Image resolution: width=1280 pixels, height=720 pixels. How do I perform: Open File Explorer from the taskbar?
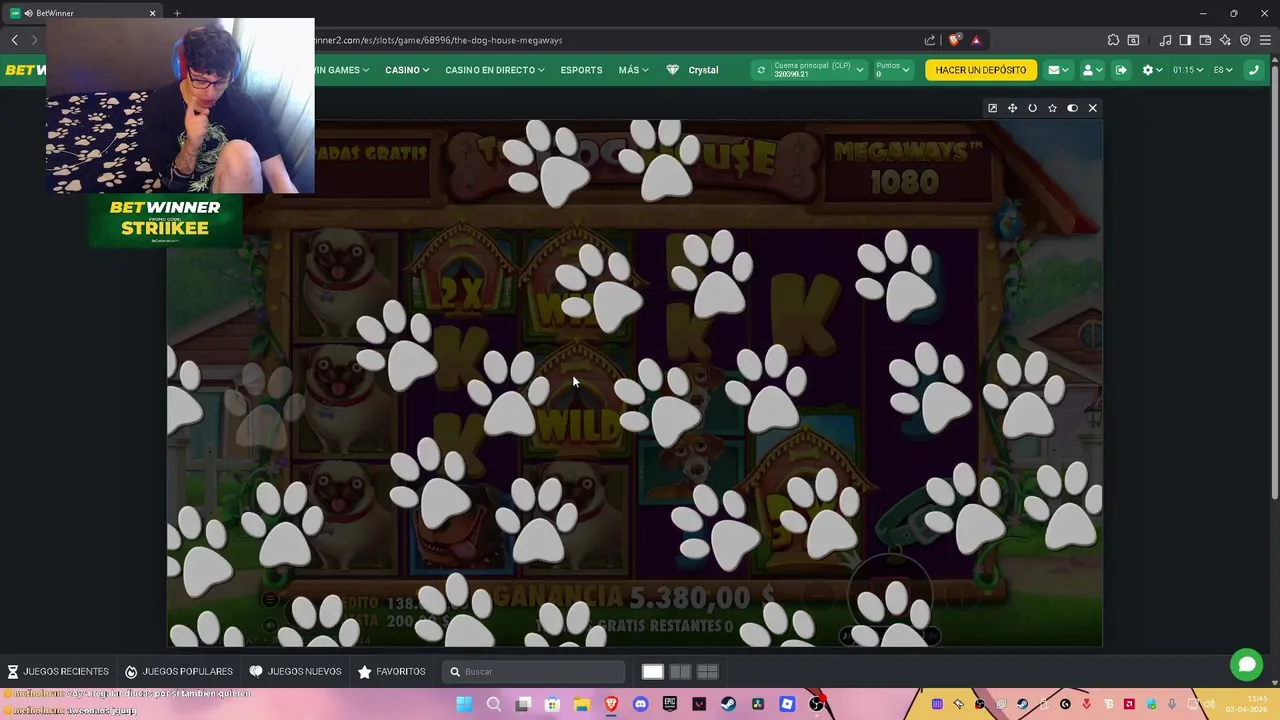581,704
